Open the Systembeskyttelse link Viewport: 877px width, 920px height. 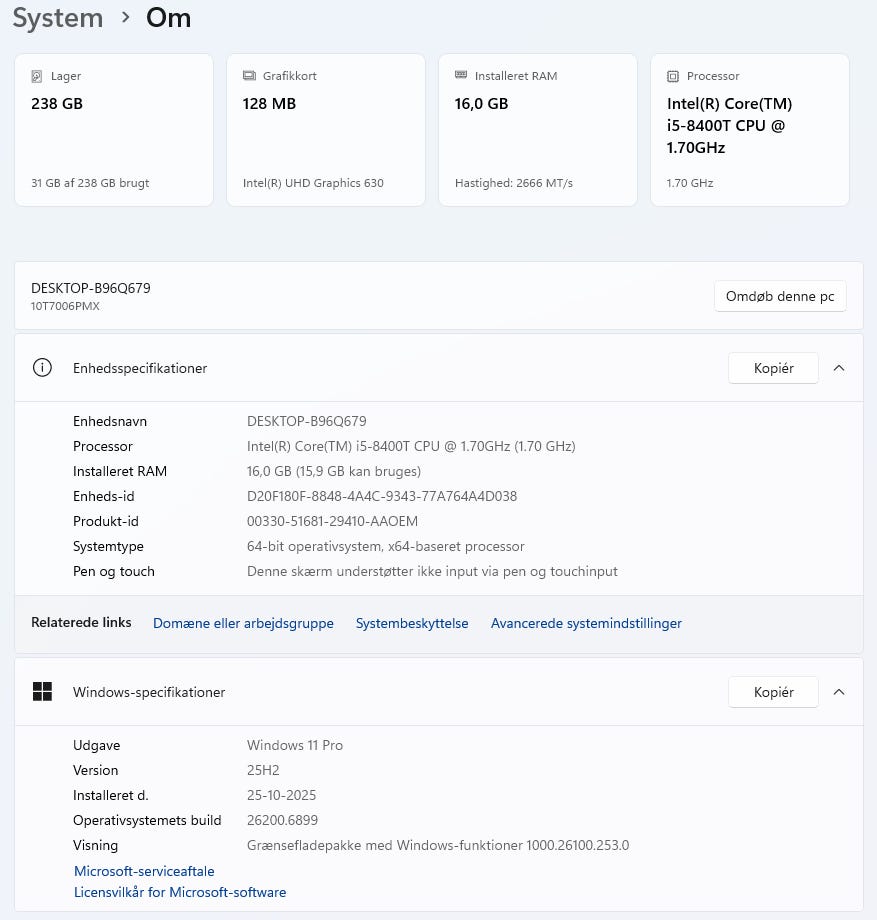pos(412,623)
